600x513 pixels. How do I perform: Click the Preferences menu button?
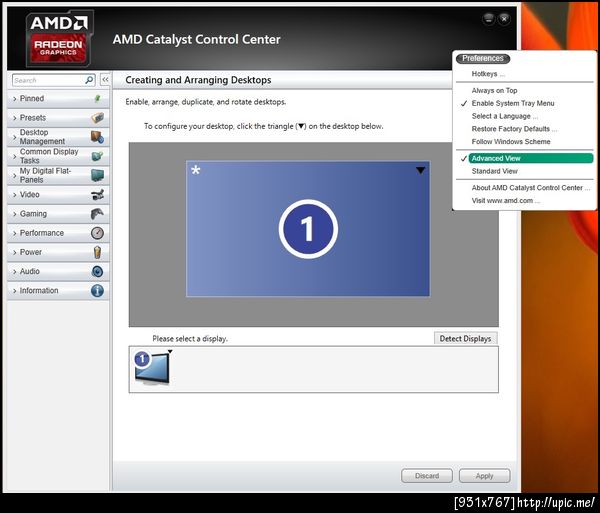483,58
